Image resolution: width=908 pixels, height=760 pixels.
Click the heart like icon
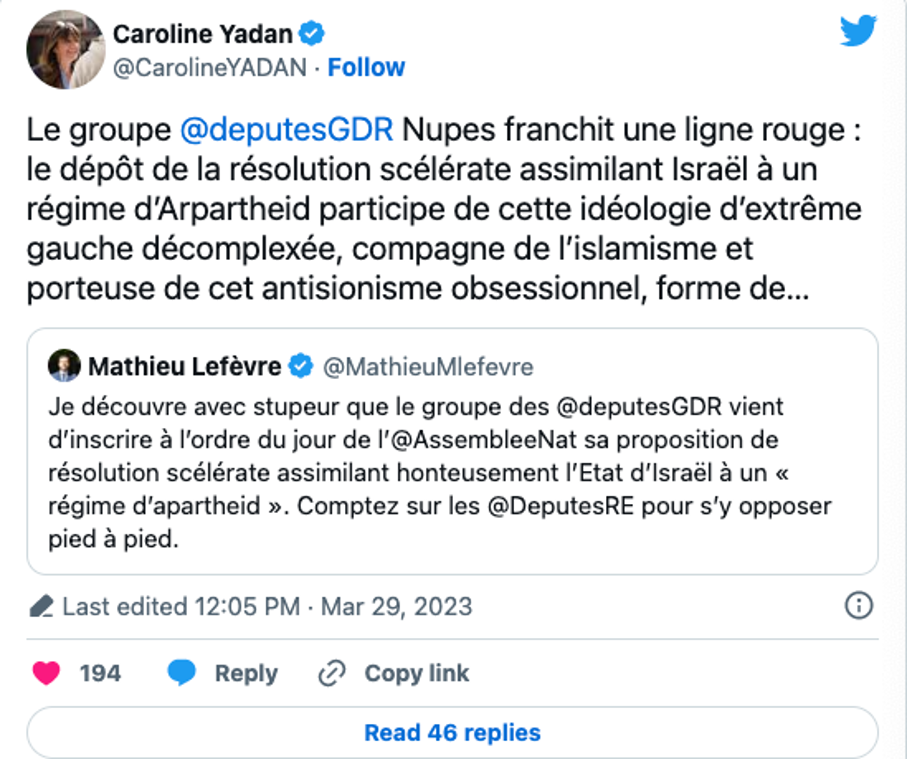click(46, 673)
